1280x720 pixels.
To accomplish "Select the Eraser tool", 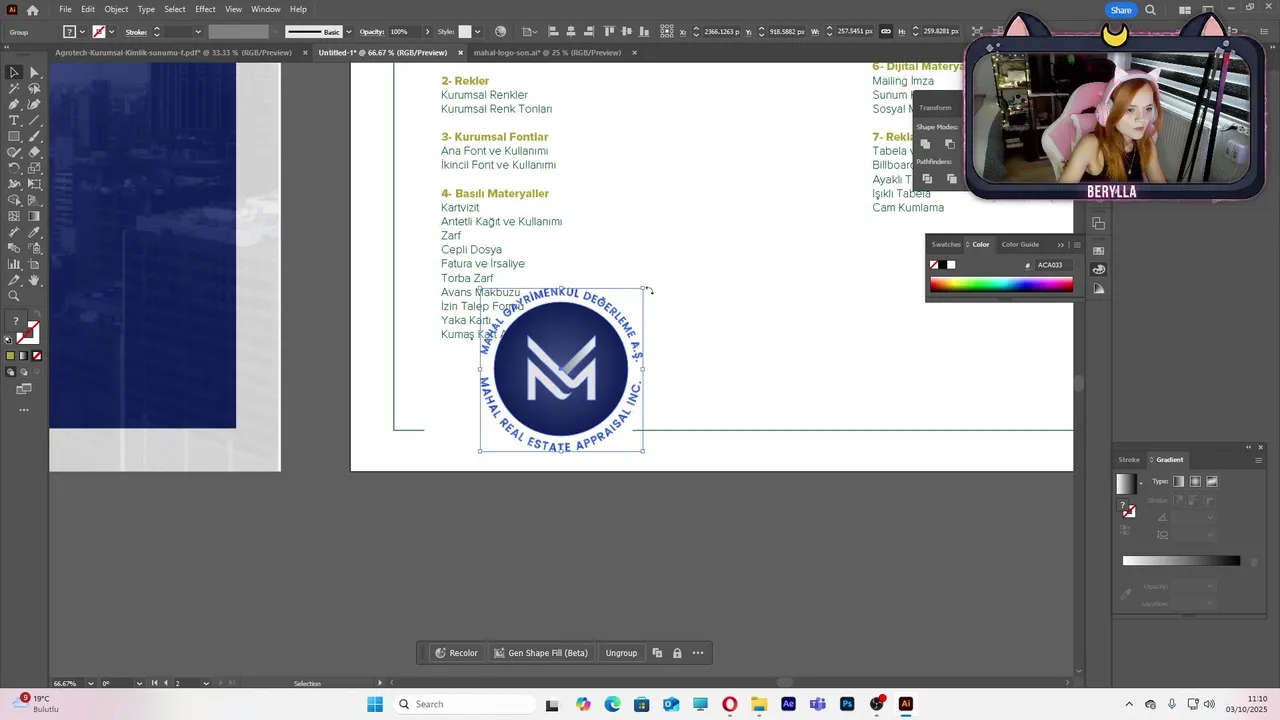I will click(34, 152).
